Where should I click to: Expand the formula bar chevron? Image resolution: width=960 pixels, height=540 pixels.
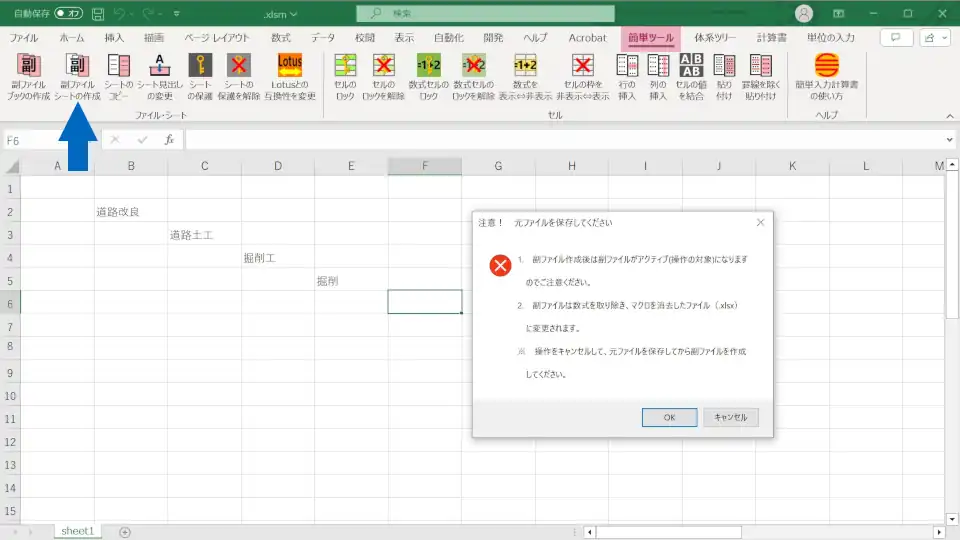(x=949, y=140)
